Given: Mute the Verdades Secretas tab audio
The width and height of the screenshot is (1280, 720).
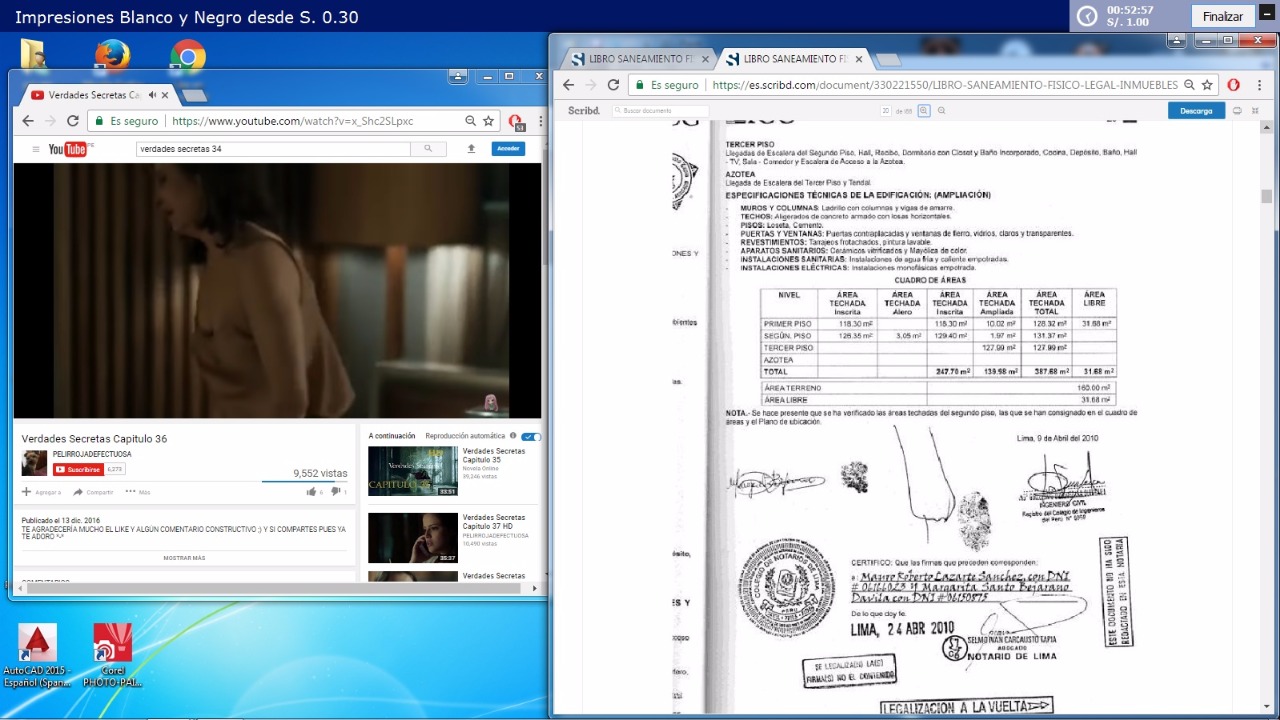Looking at the screenshot, I should tap(152, 95).
